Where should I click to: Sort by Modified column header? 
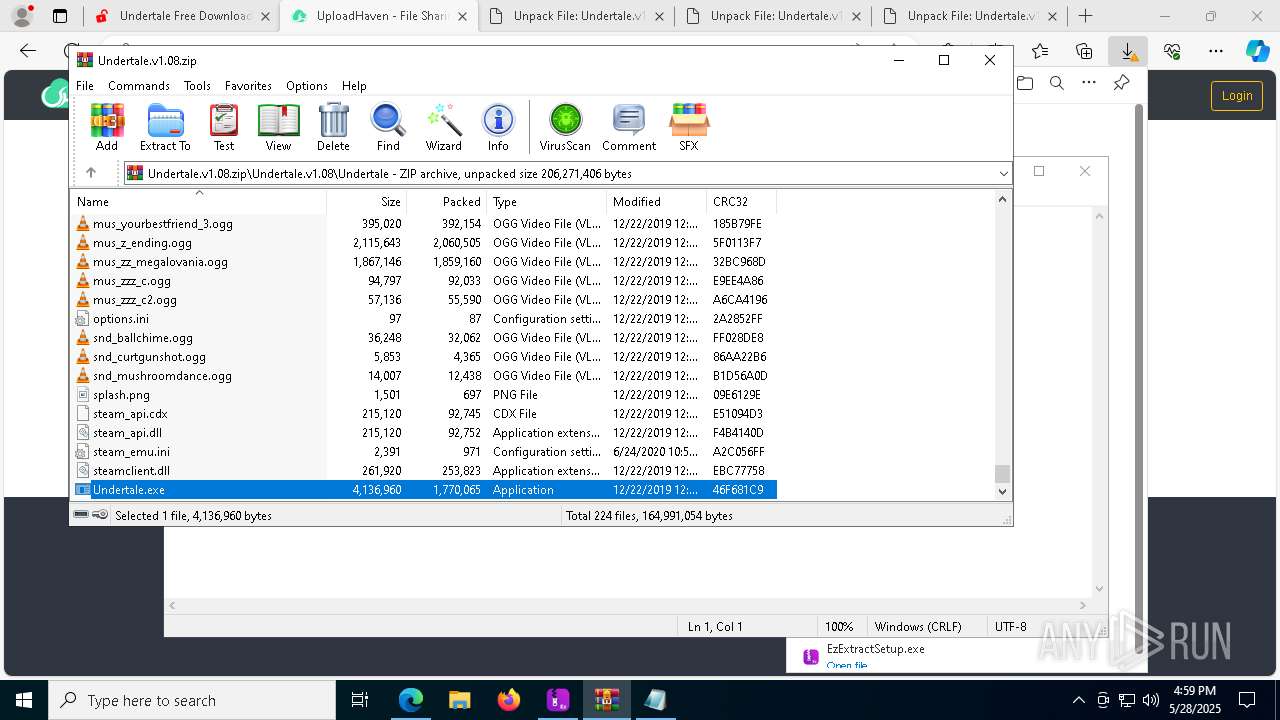(656, 202)
